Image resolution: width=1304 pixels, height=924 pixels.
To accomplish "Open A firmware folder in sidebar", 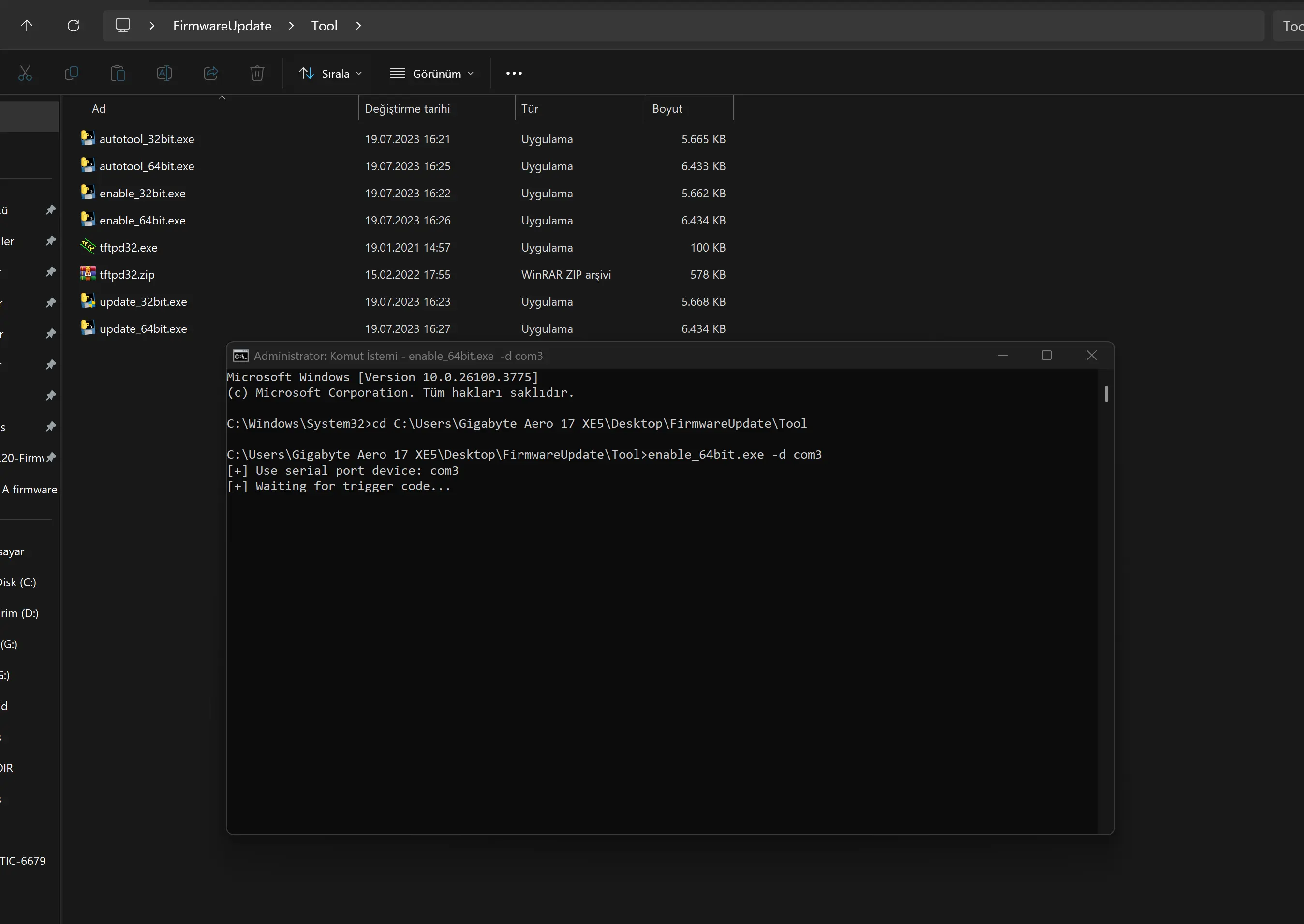I will 30,489.
